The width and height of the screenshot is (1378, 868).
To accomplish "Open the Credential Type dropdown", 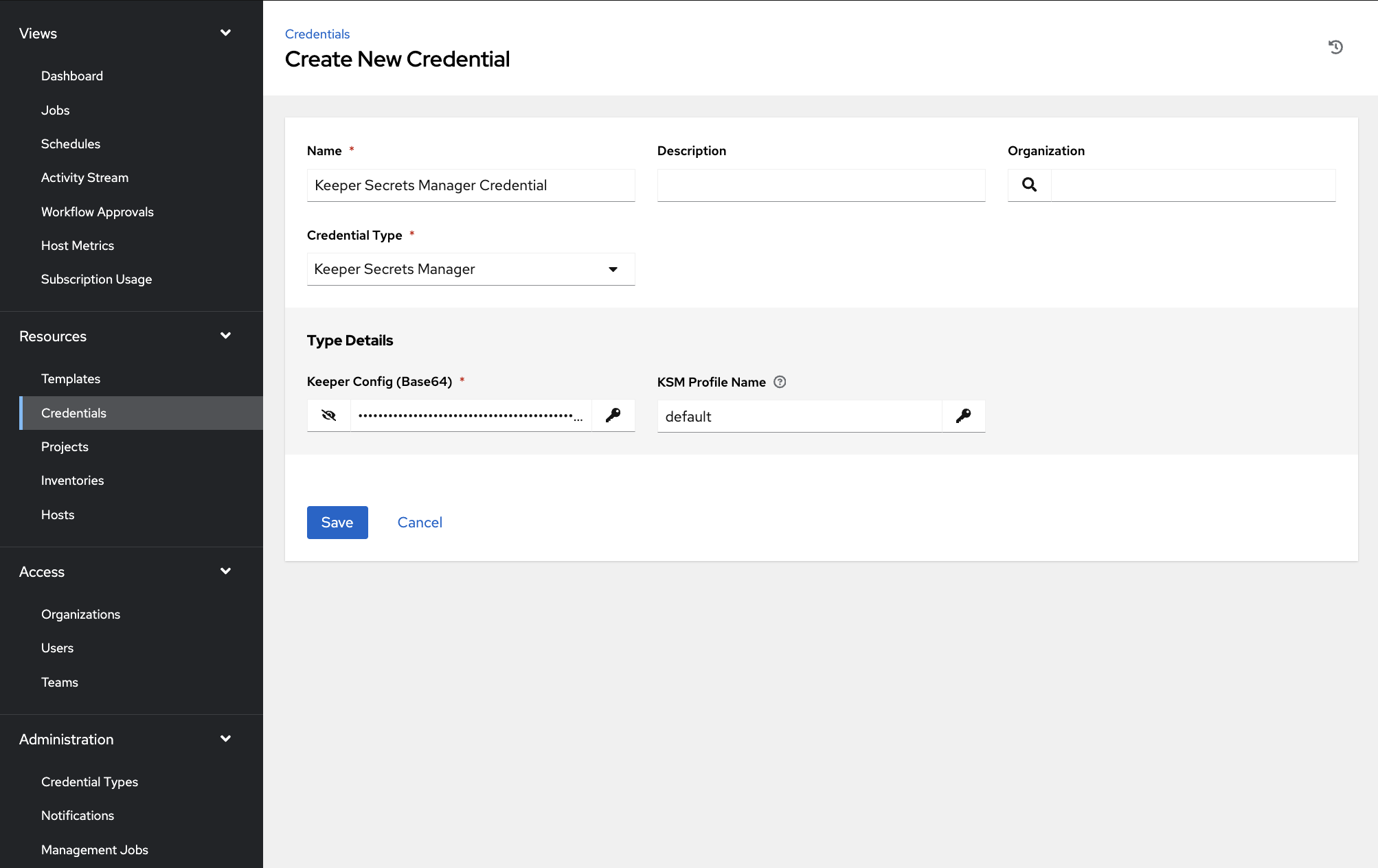I will coord(471,269).
